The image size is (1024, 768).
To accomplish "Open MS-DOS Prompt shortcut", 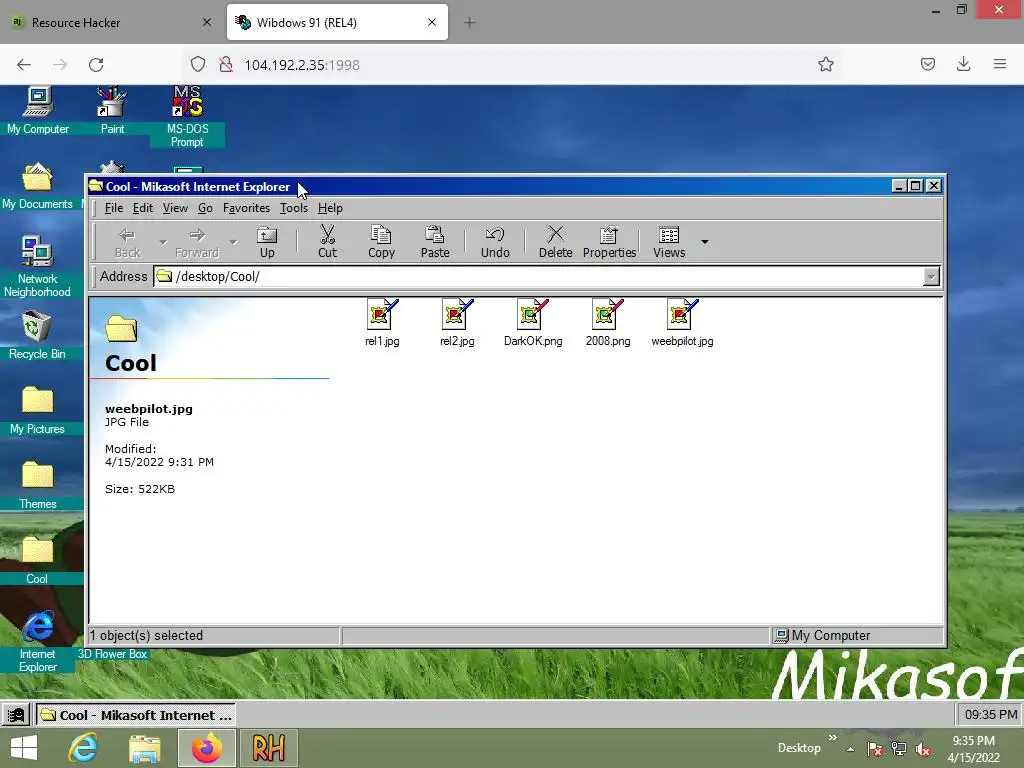I will pos(187,117).
